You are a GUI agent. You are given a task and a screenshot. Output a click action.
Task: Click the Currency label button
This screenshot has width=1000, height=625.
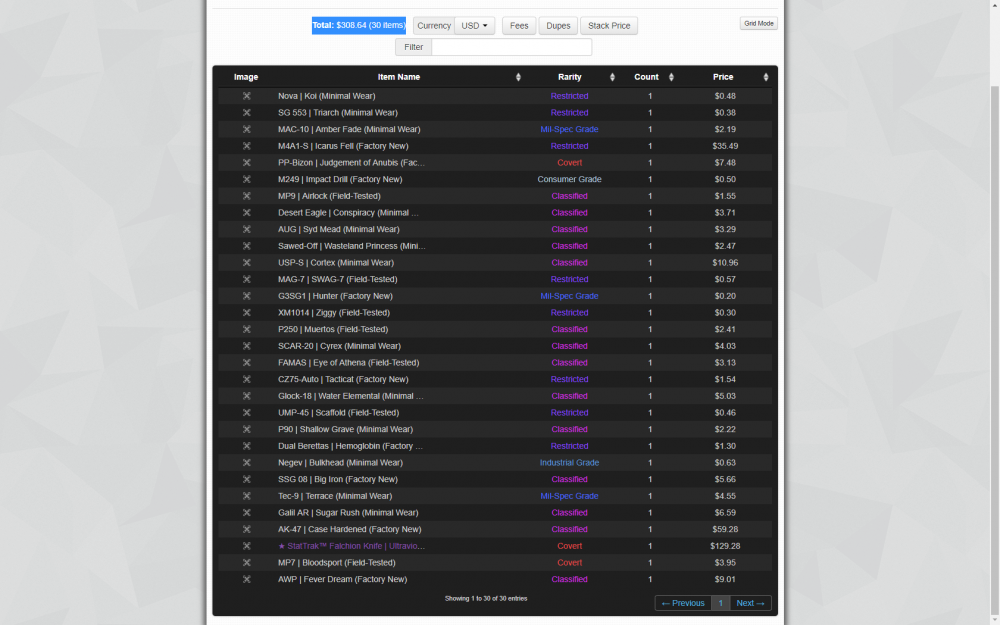pos(434,26)
